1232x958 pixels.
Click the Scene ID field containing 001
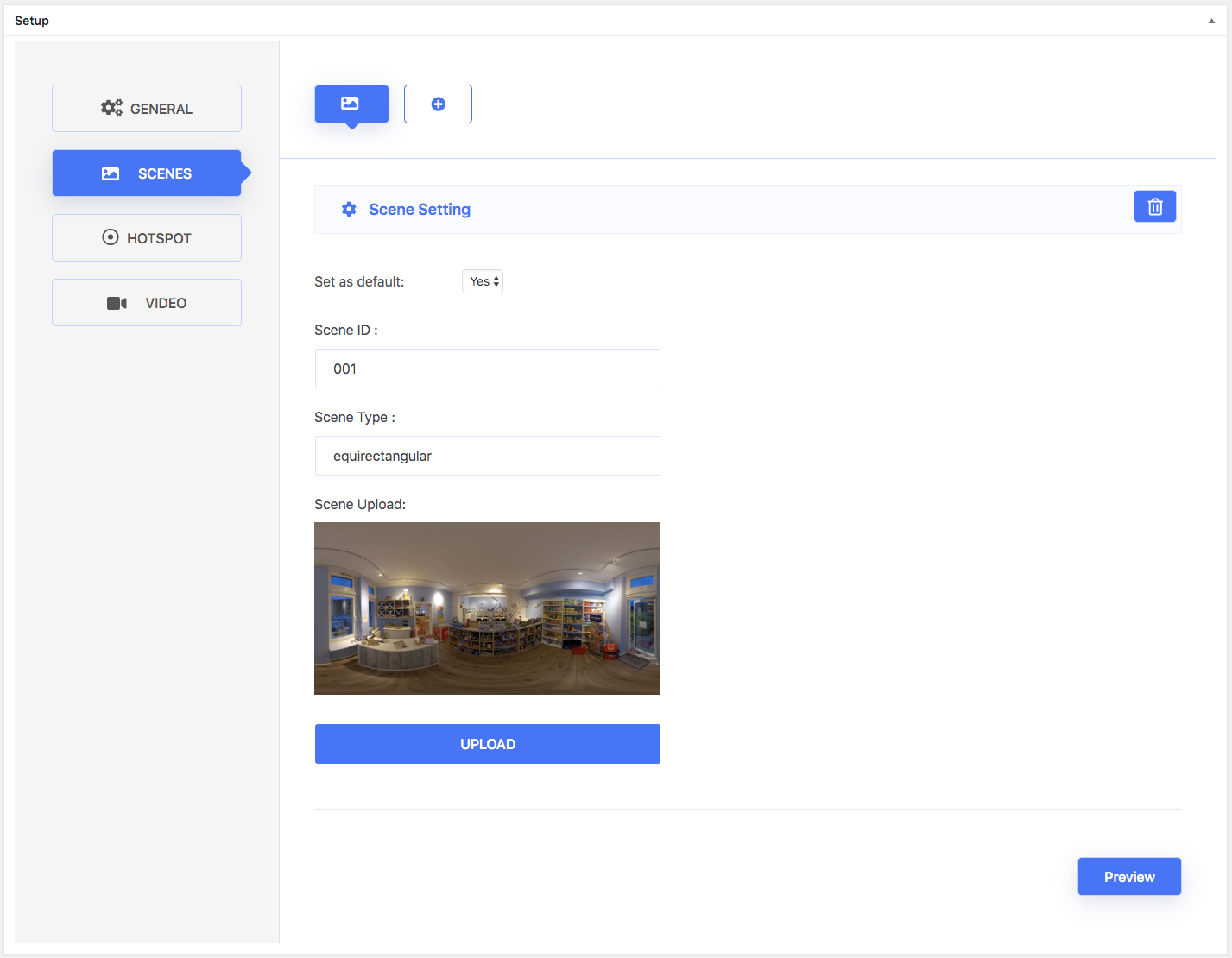[487, 369]
